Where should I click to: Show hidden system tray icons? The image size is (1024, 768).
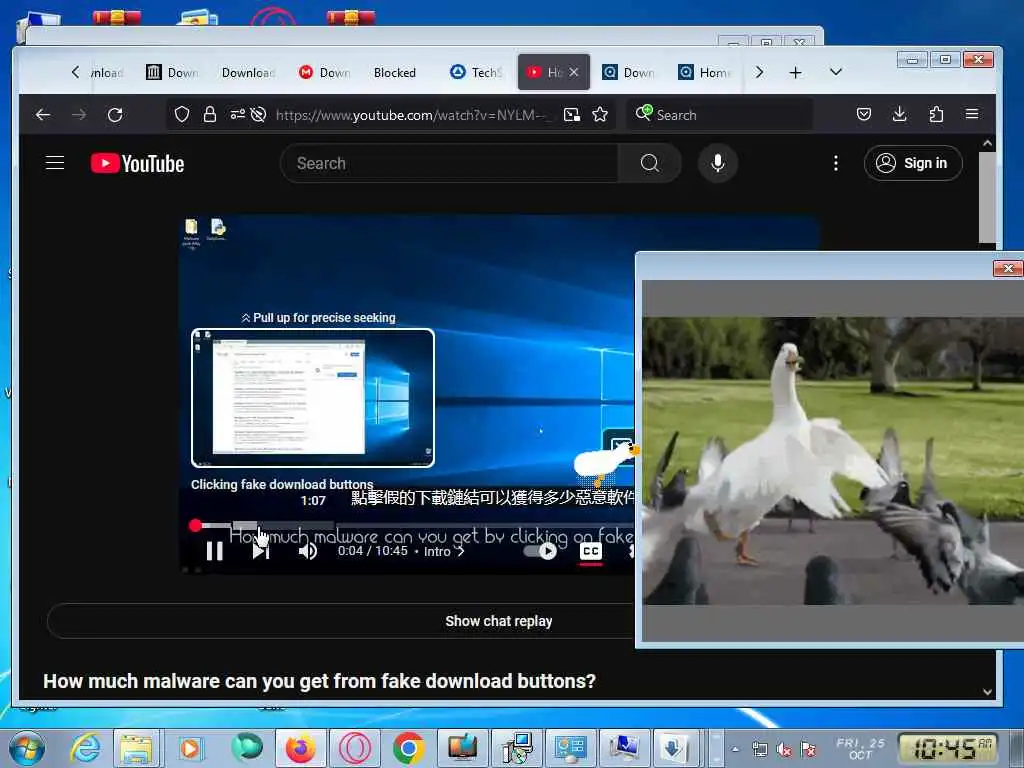pyautogui.click(x=735, y=749)
